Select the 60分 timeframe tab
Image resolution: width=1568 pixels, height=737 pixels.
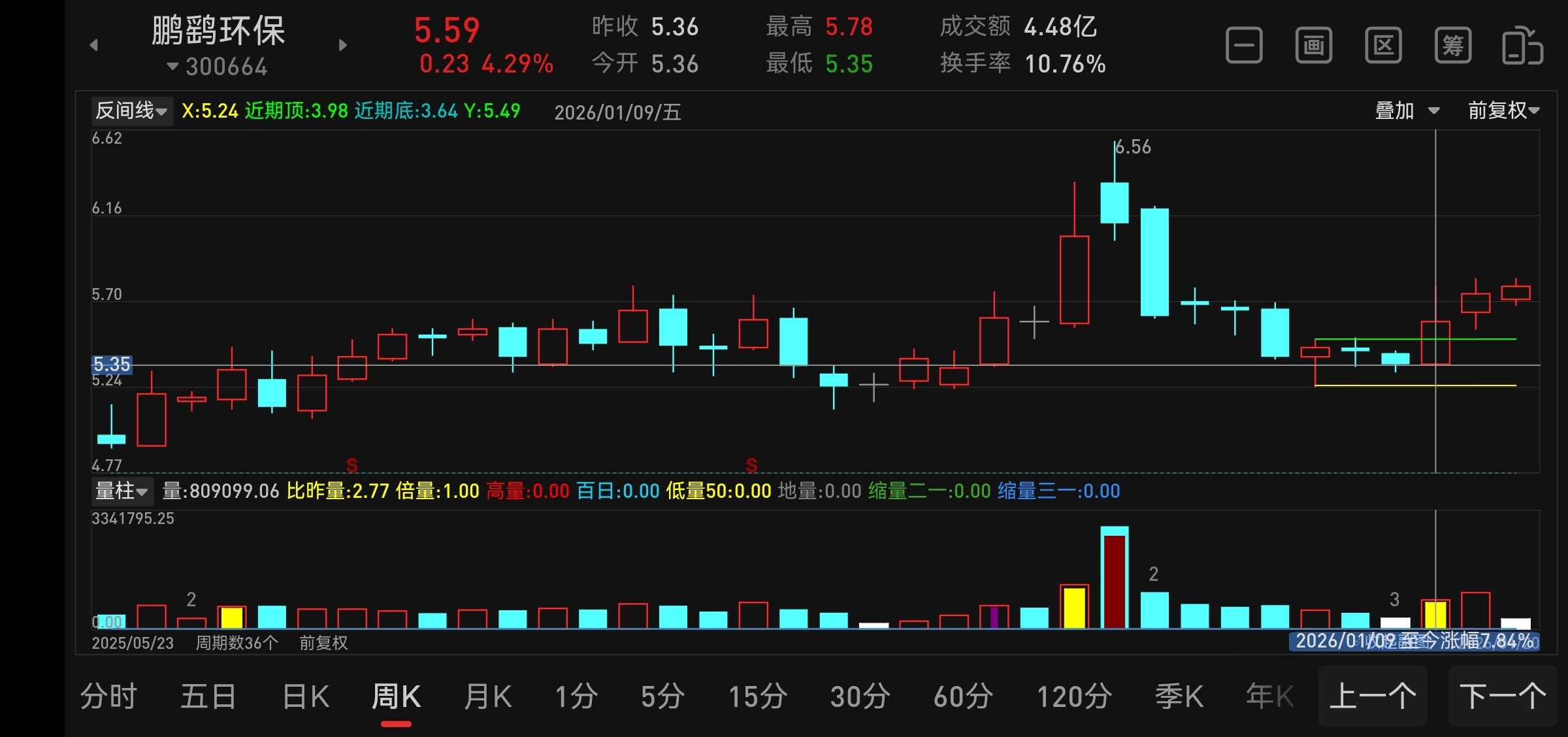962,696
